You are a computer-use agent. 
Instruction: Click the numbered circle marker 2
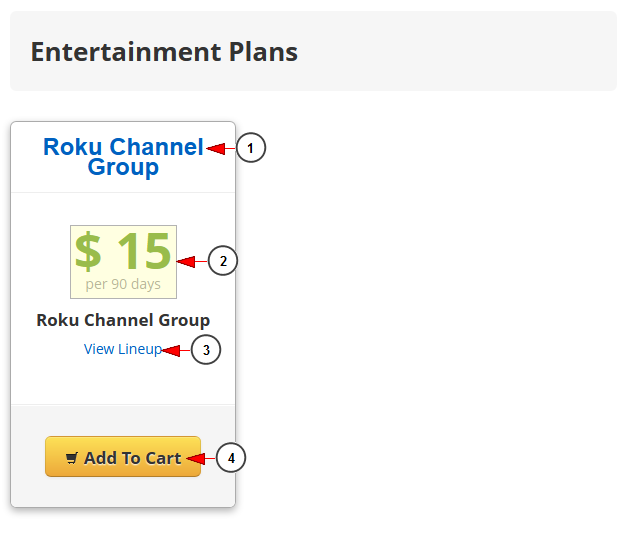[223, 261]
